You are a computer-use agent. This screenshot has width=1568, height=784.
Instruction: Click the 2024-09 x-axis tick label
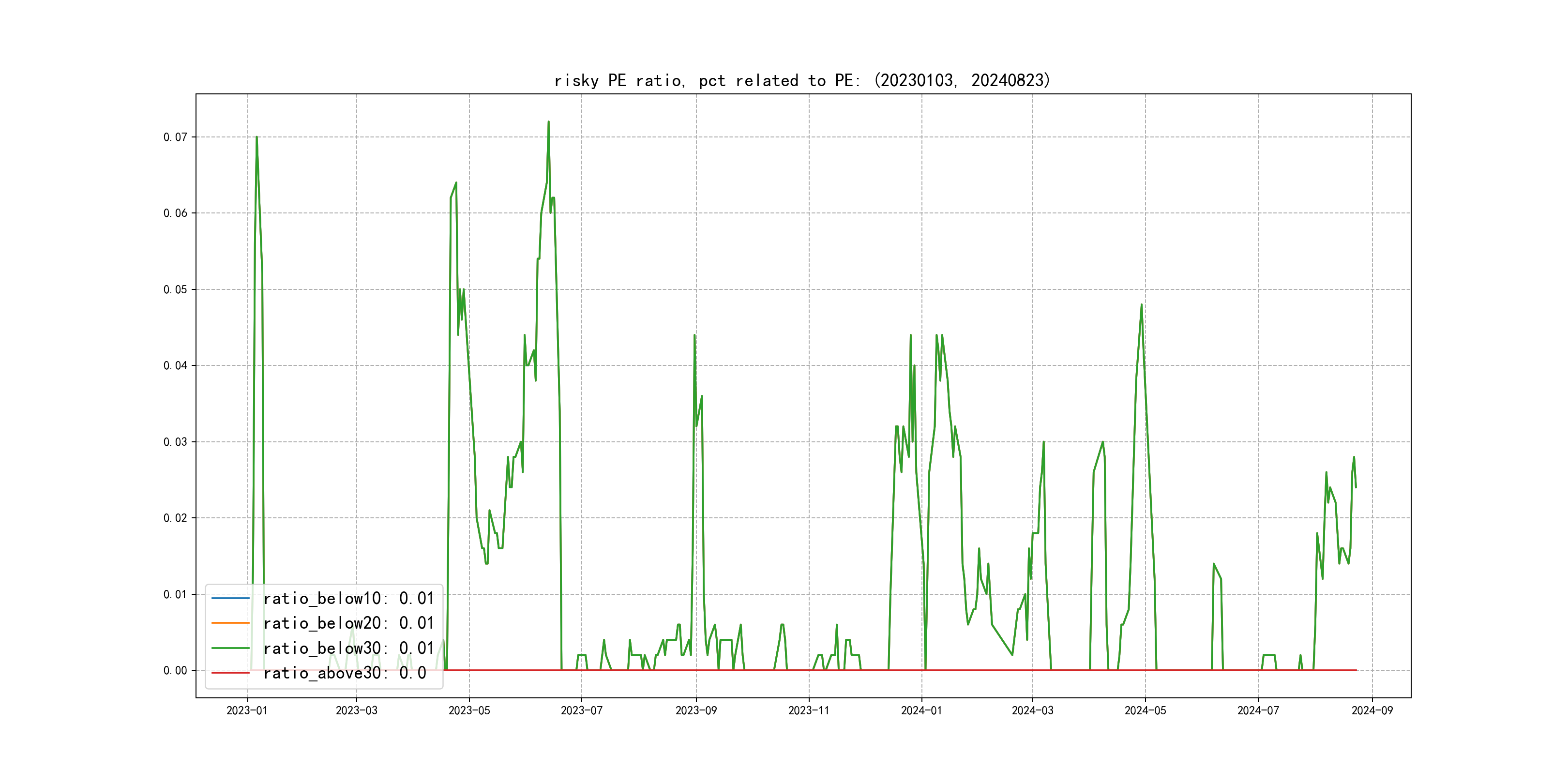pyautogui.click(x=1372, y=710)
